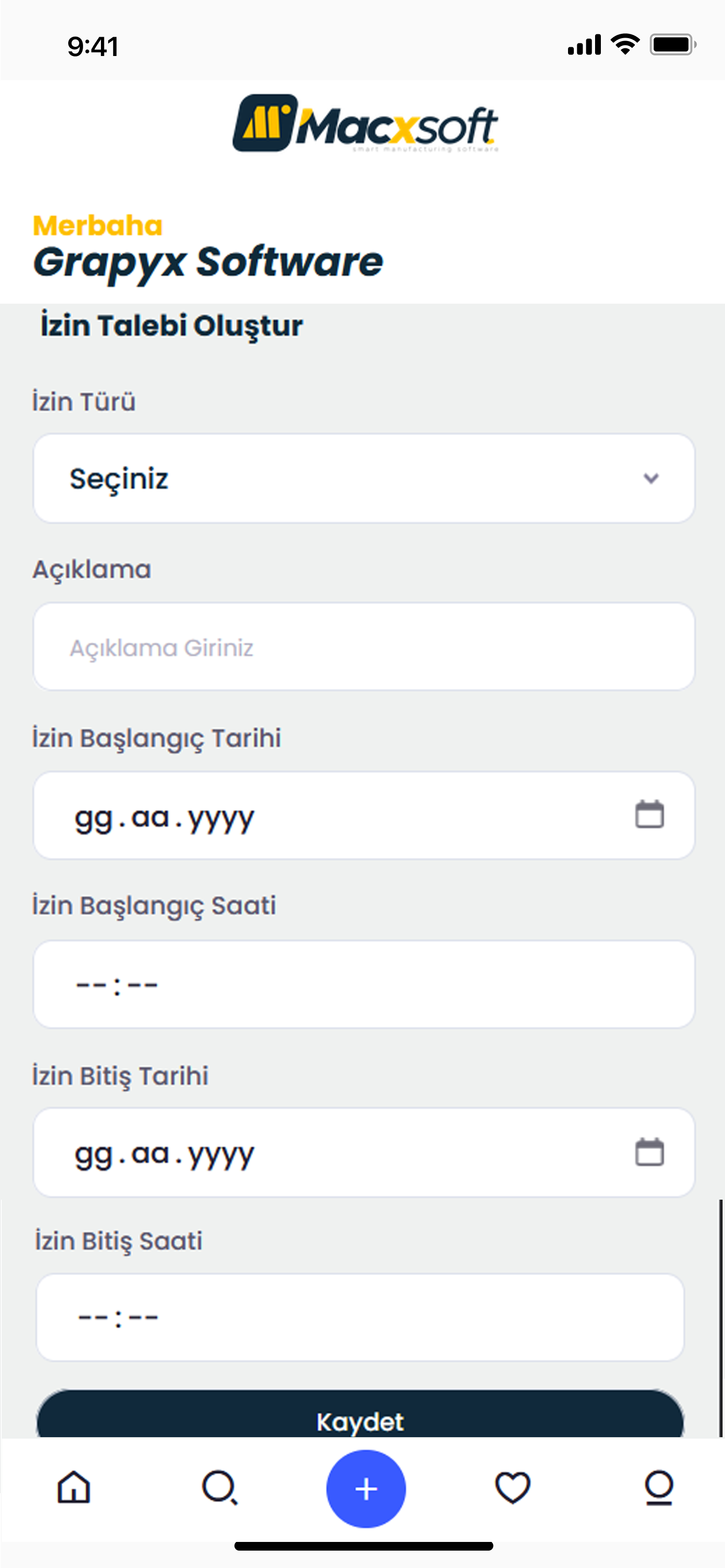Tap the battery indicator in status bar
This screenshot has width=725, height=1568.
click(x=673, y=44)
